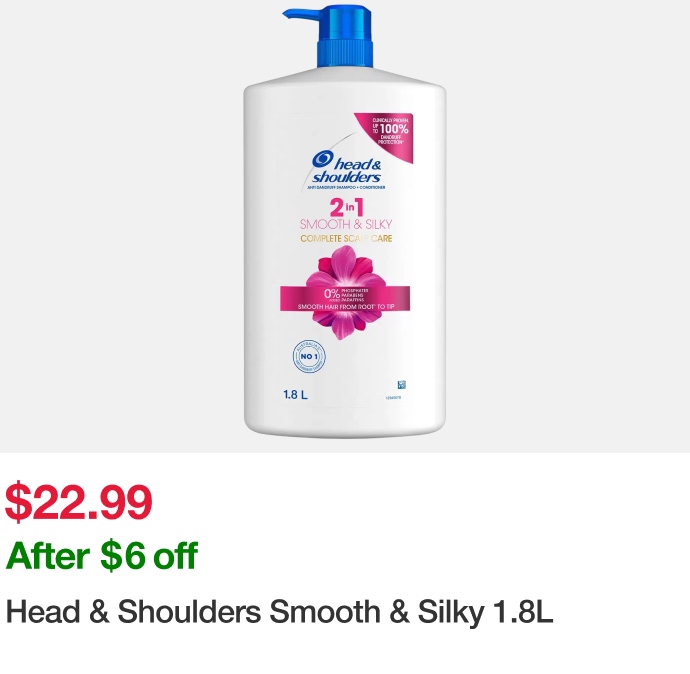Screen dimensions: 690x674
Task: Open Head & Shoulders Smooth & Silky 1.8L title
Action: point(279,612)
